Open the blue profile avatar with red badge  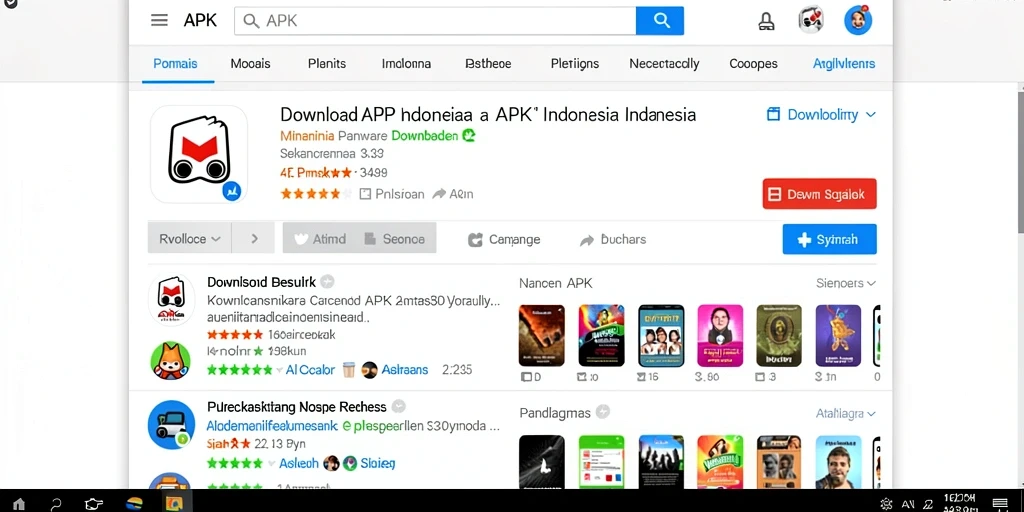coord(858,20)
